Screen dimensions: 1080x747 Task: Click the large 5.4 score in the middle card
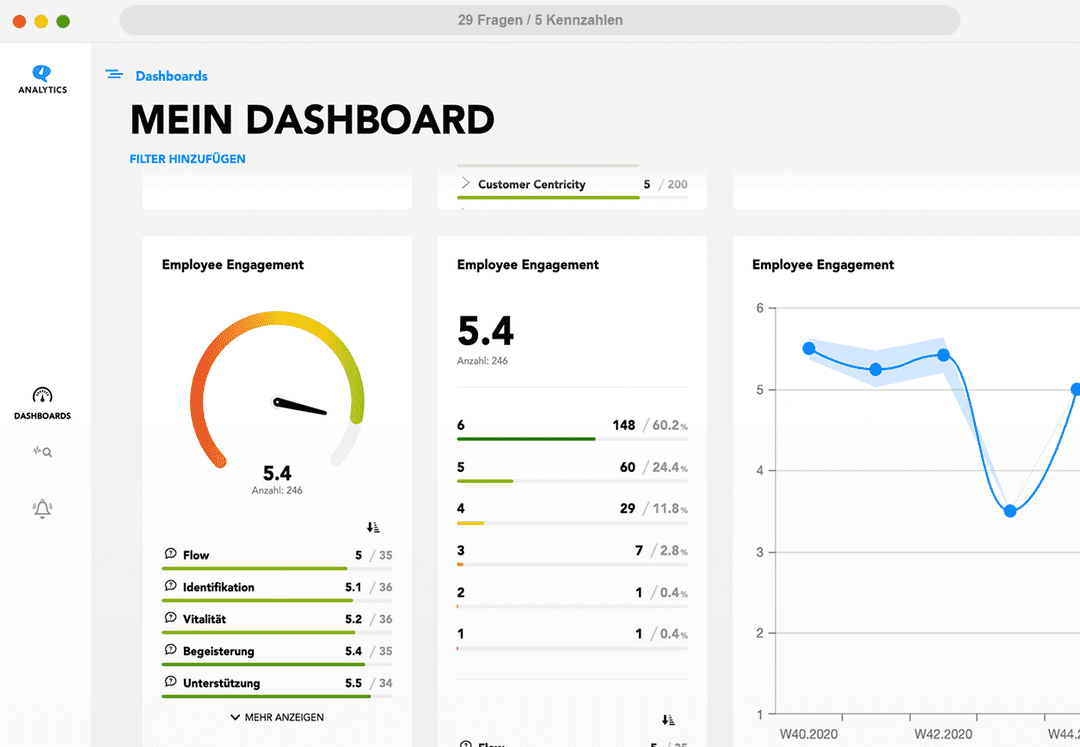pyautogui.click(x=486, y=331)
